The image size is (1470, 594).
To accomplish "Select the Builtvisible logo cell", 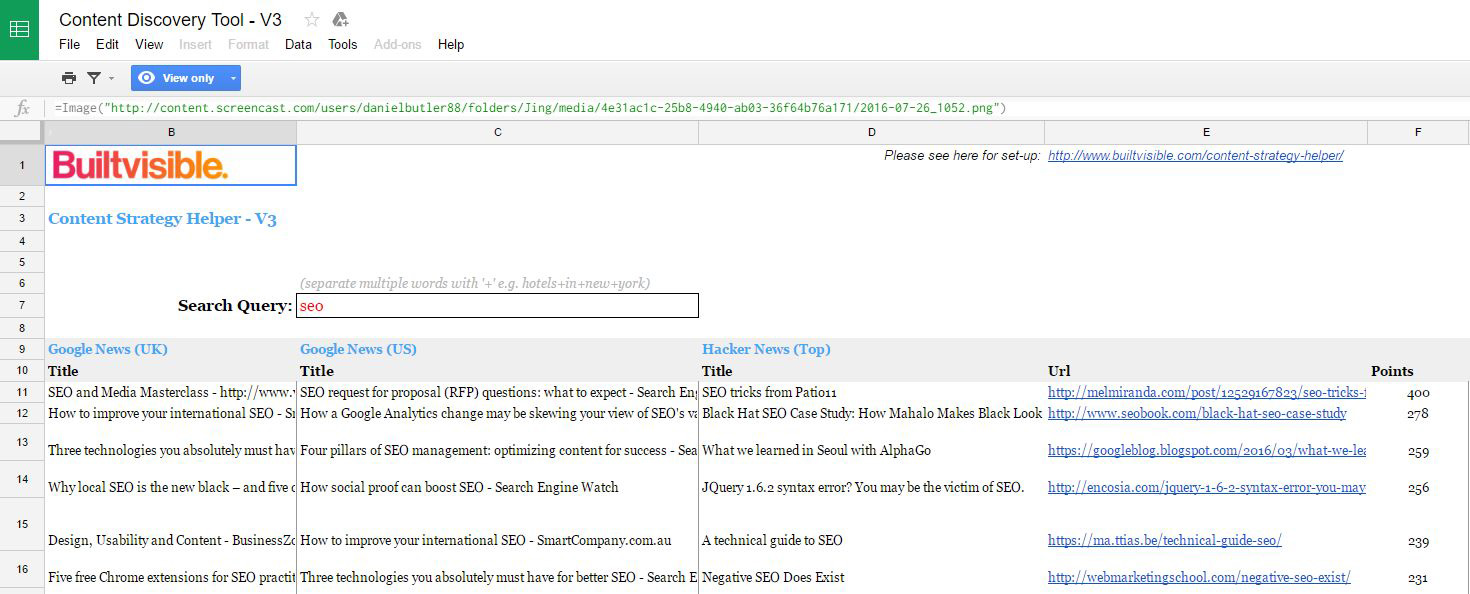I will point(171,165).
